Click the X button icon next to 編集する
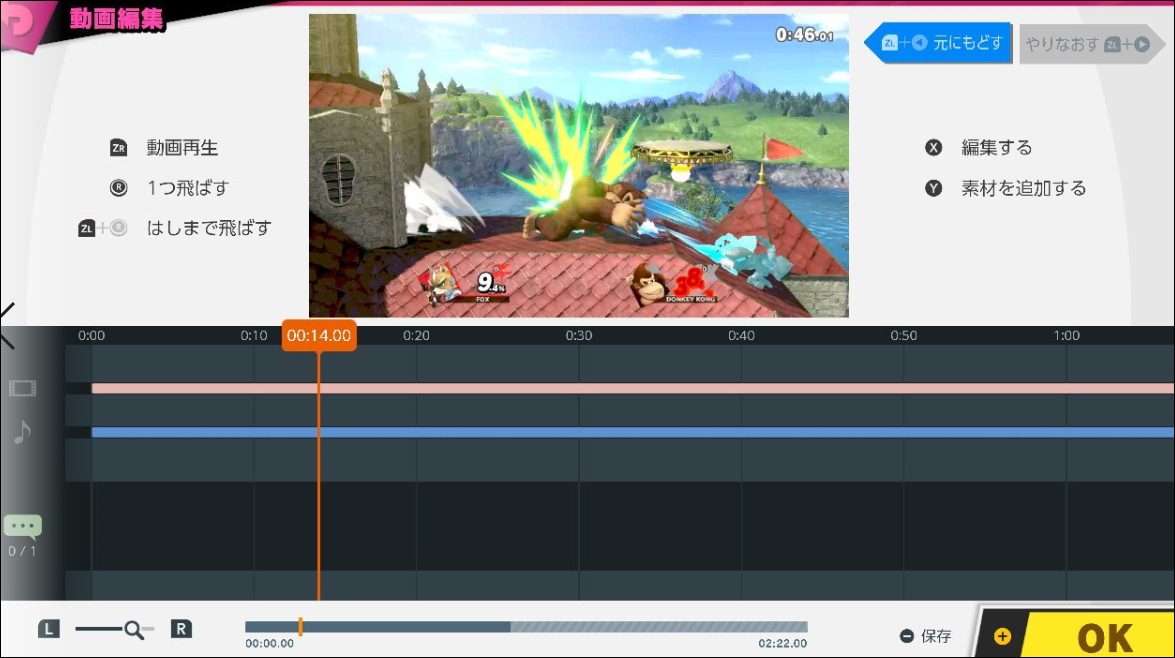The image size is (1175, 658). [933, 148]
